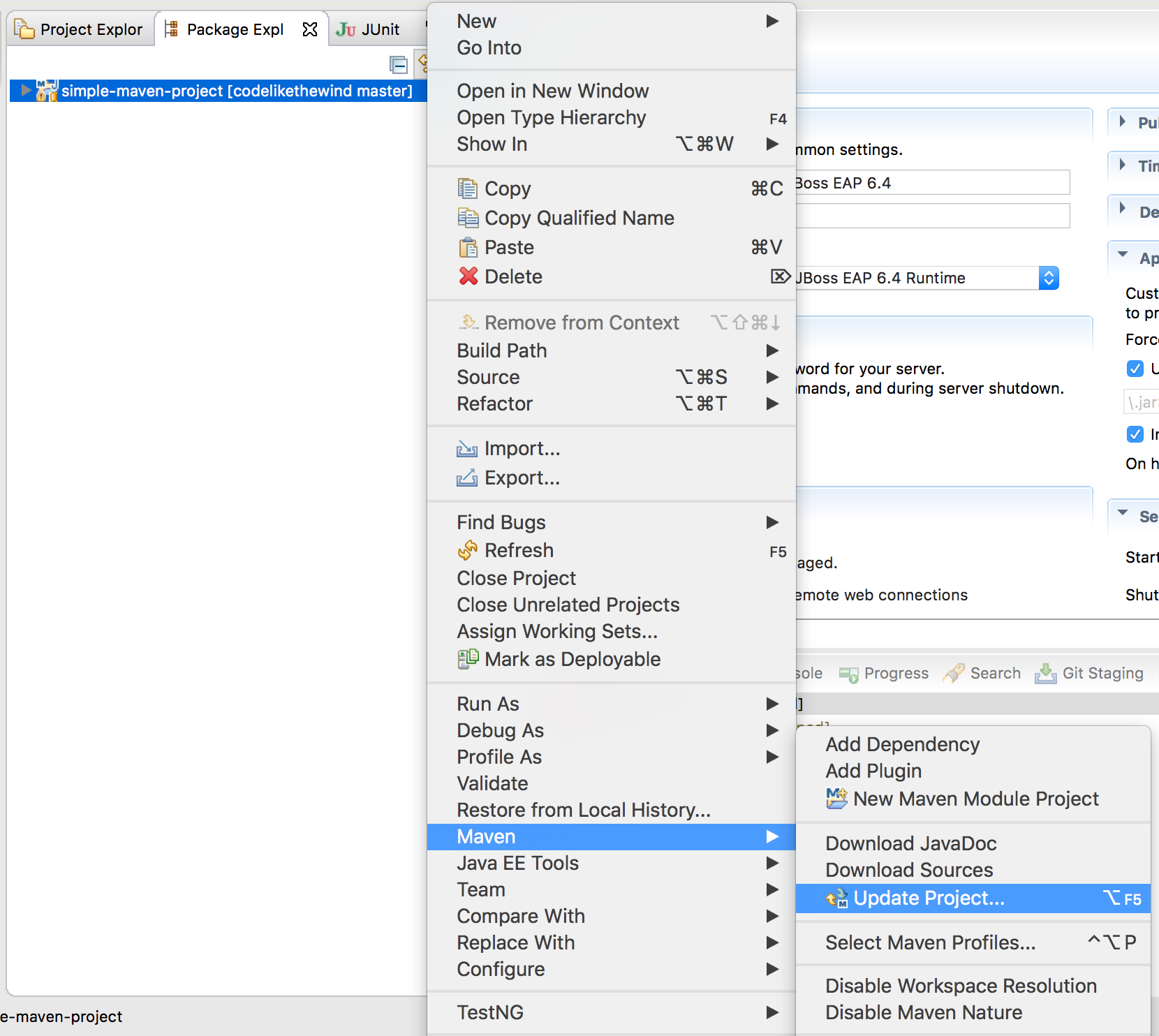Click the .jar pattern input field
1159x1036 pixels.
pyautogui.click(x=1141, y=401)
